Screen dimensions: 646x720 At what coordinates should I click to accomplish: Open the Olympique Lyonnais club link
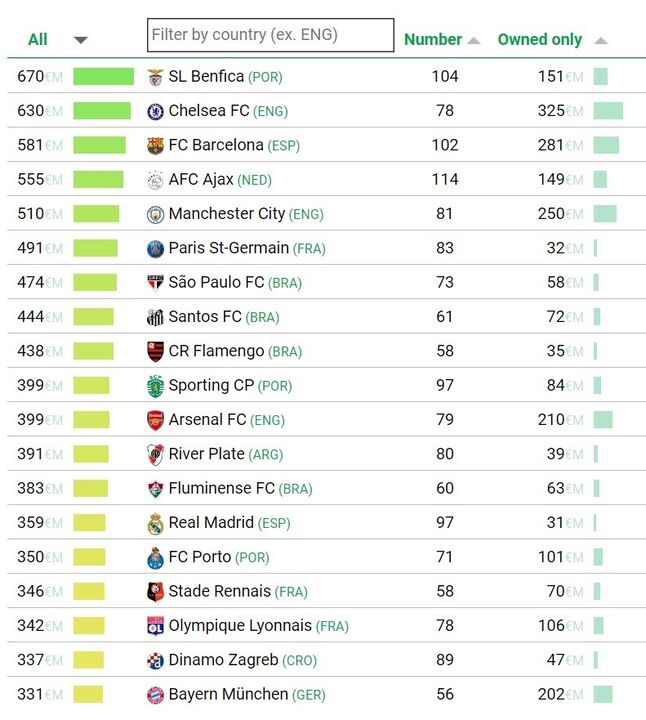pyautogui.click(x=240, y=626)
